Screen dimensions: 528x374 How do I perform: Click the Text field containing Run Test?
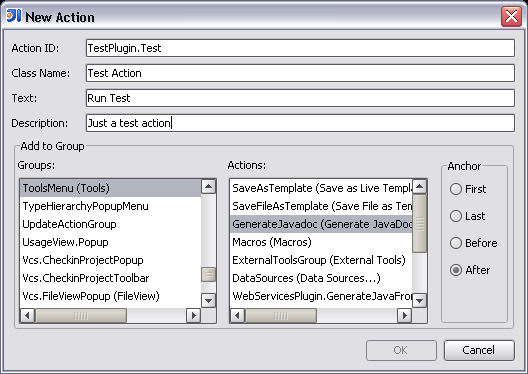click(x=300, y=98)
